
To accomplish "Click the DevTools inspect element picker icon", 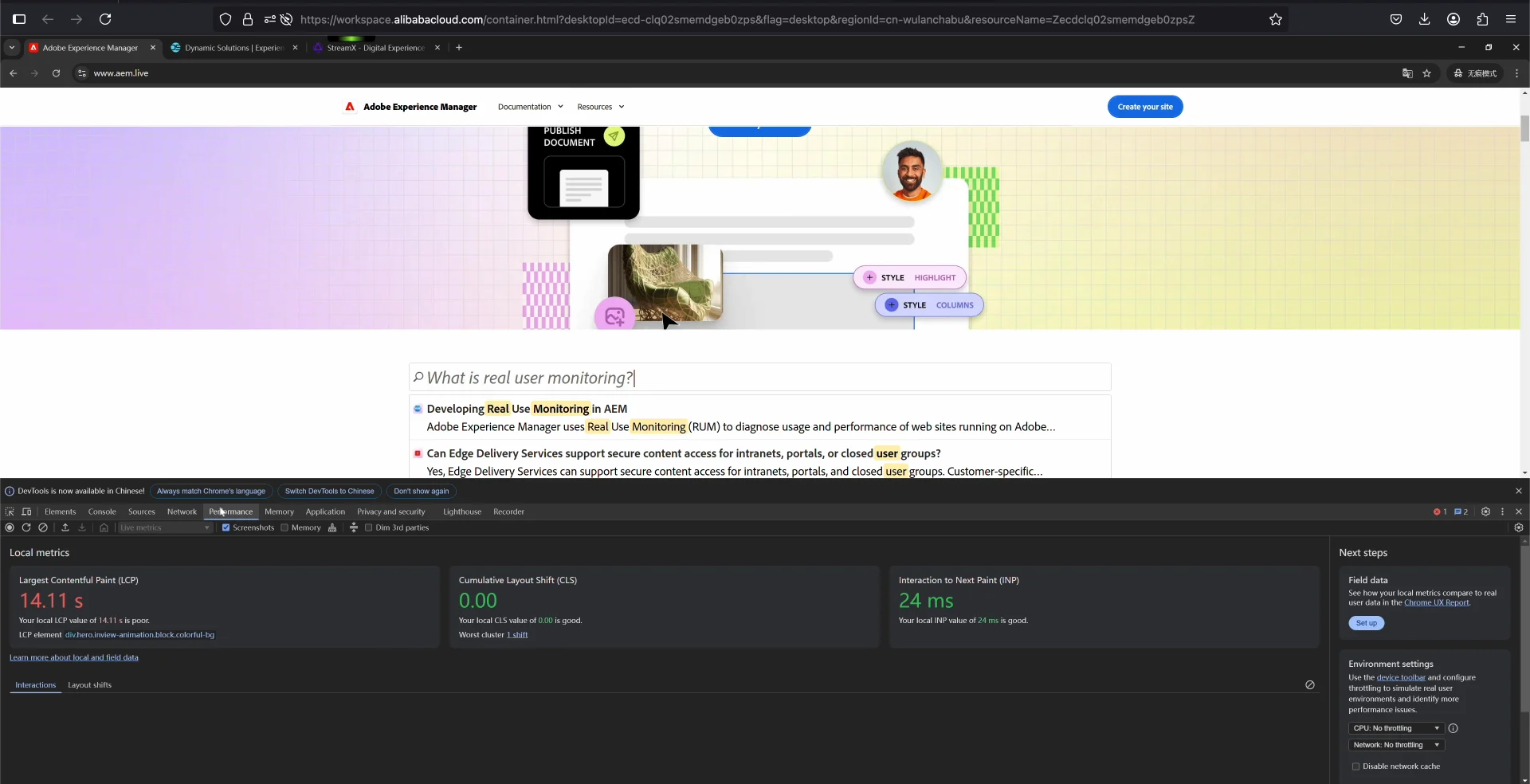I will click(x=10, y=512).
